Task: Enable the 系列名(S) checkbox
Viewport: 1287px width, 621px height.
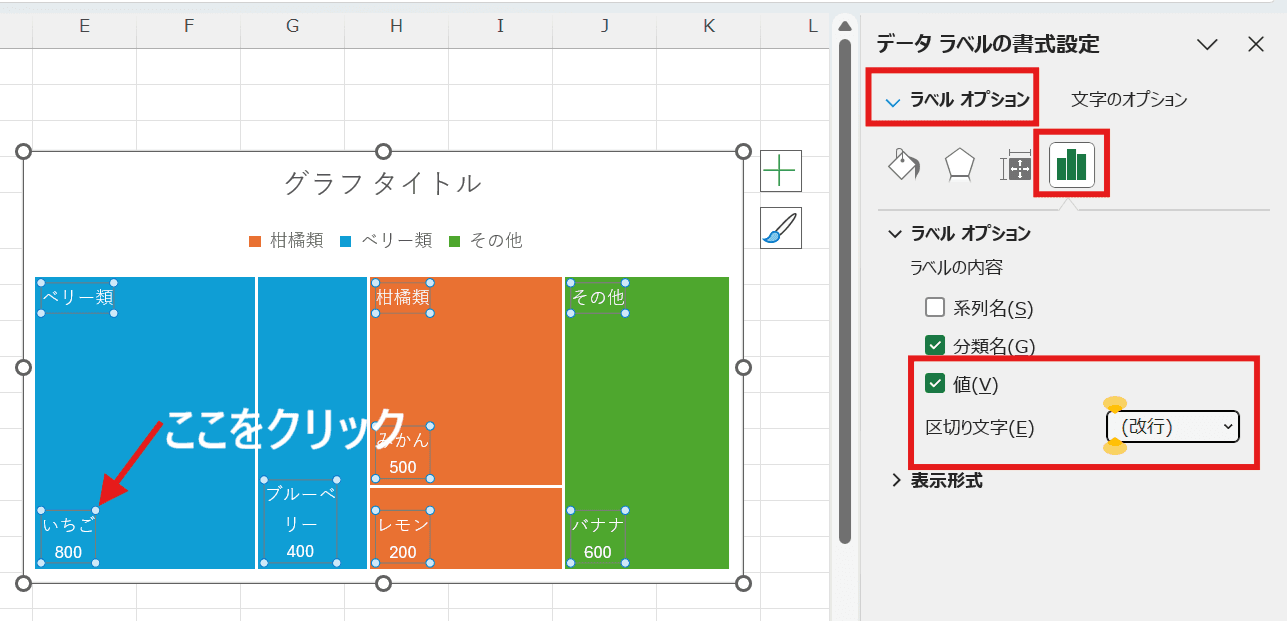Action: [x=935, y=308]
